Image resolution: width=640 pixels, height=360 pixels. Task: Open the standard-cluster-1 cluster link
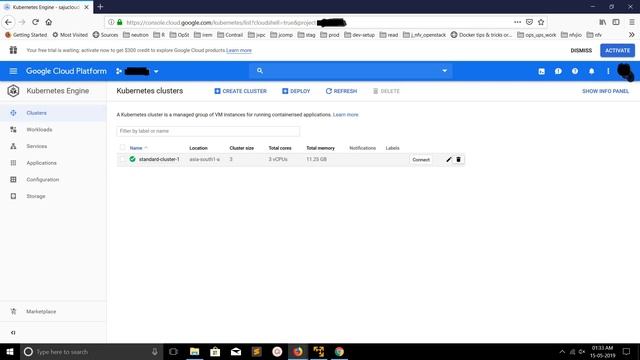pos(159,159)
